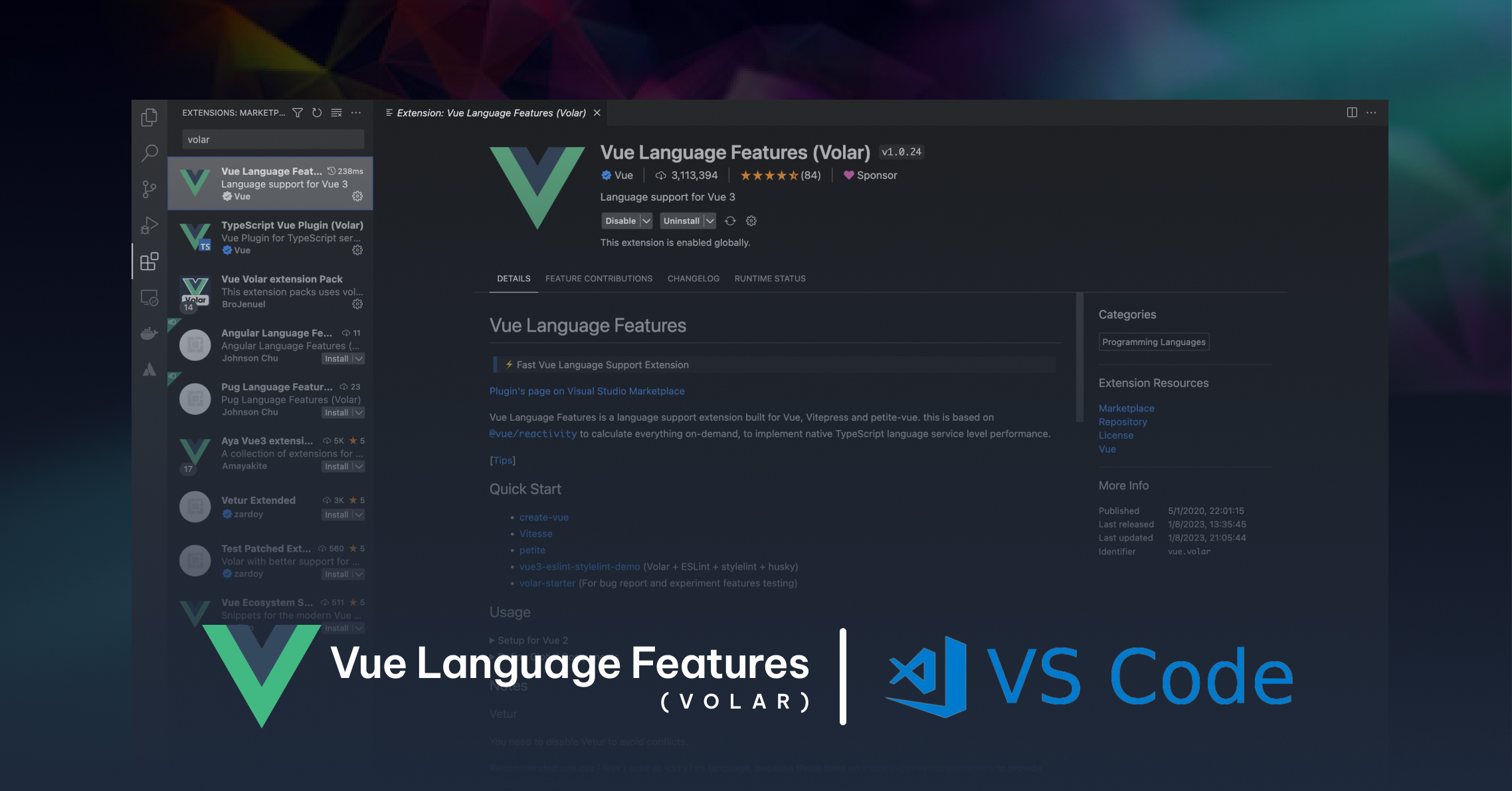The image size is (1512, 791).
Task: Select the RUNTIME STATUS tab
Action: click(768, 278)
